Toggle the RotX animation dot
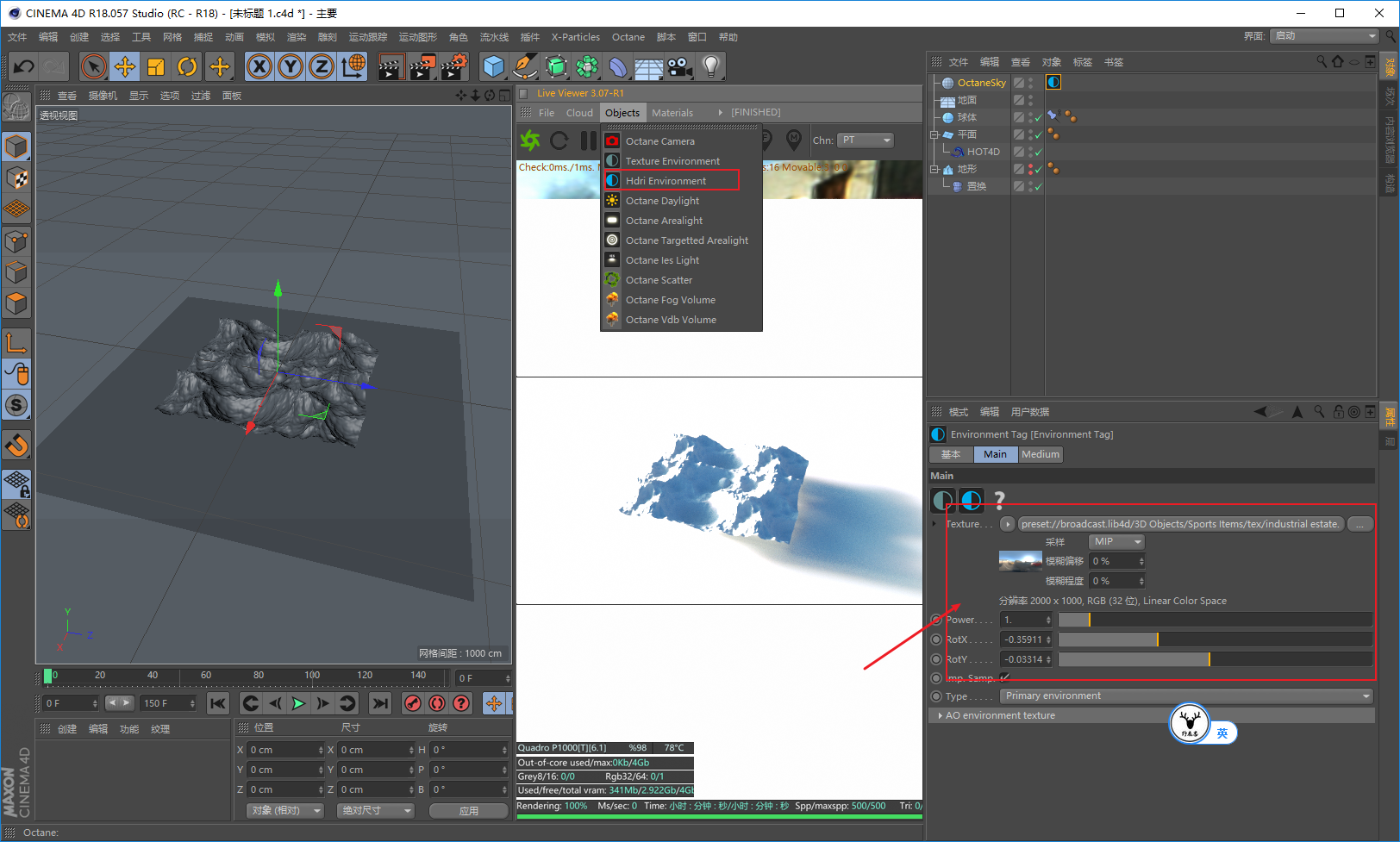Screen dimensions: 1400x842 click(936, 639)
